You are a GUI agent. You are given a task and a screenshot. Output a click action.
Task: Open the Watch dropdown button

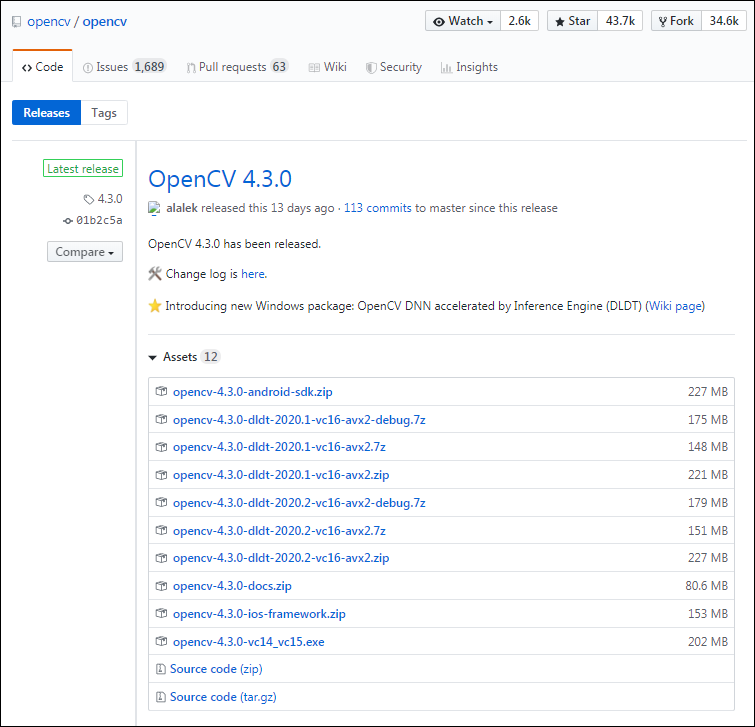[463, 21]
